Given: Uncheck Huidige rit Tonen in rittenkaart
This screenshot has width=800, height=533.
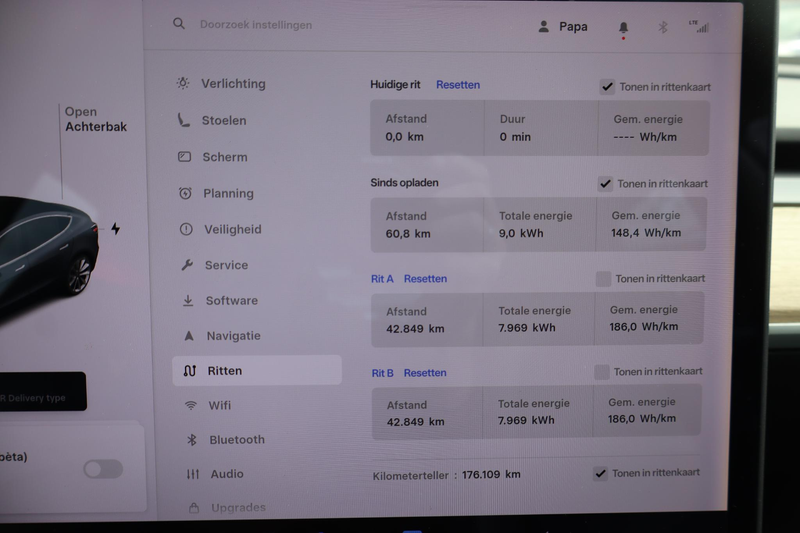Looking at the screenshot, I should [607, 87].
